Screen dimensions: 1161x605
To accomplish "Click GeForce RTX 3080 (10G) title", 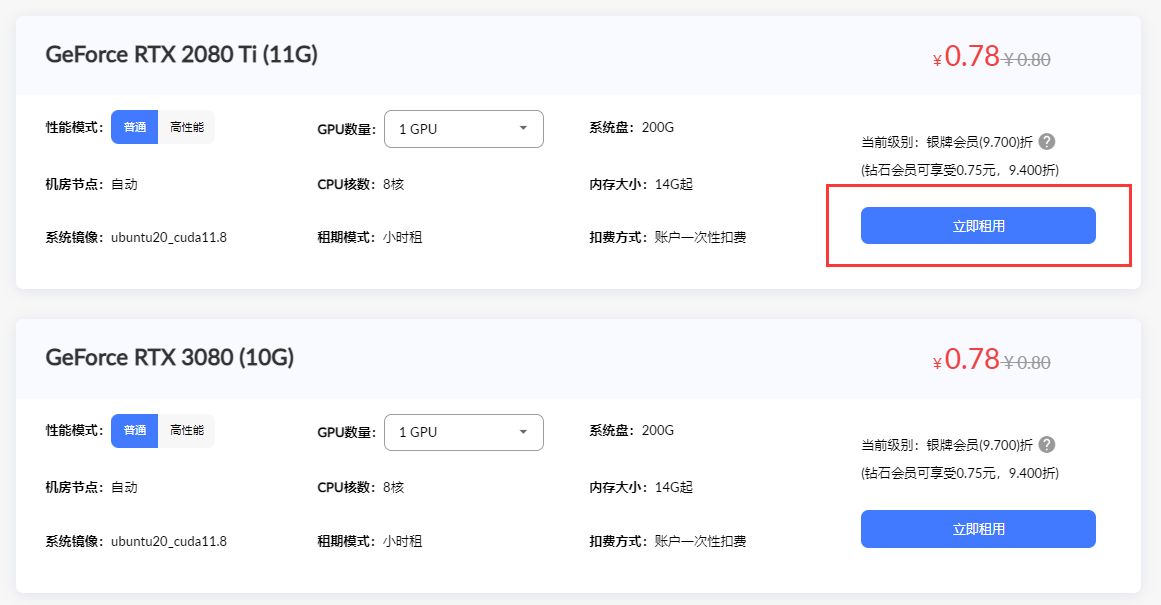I will pyautogui.click(x=170, y=358).
